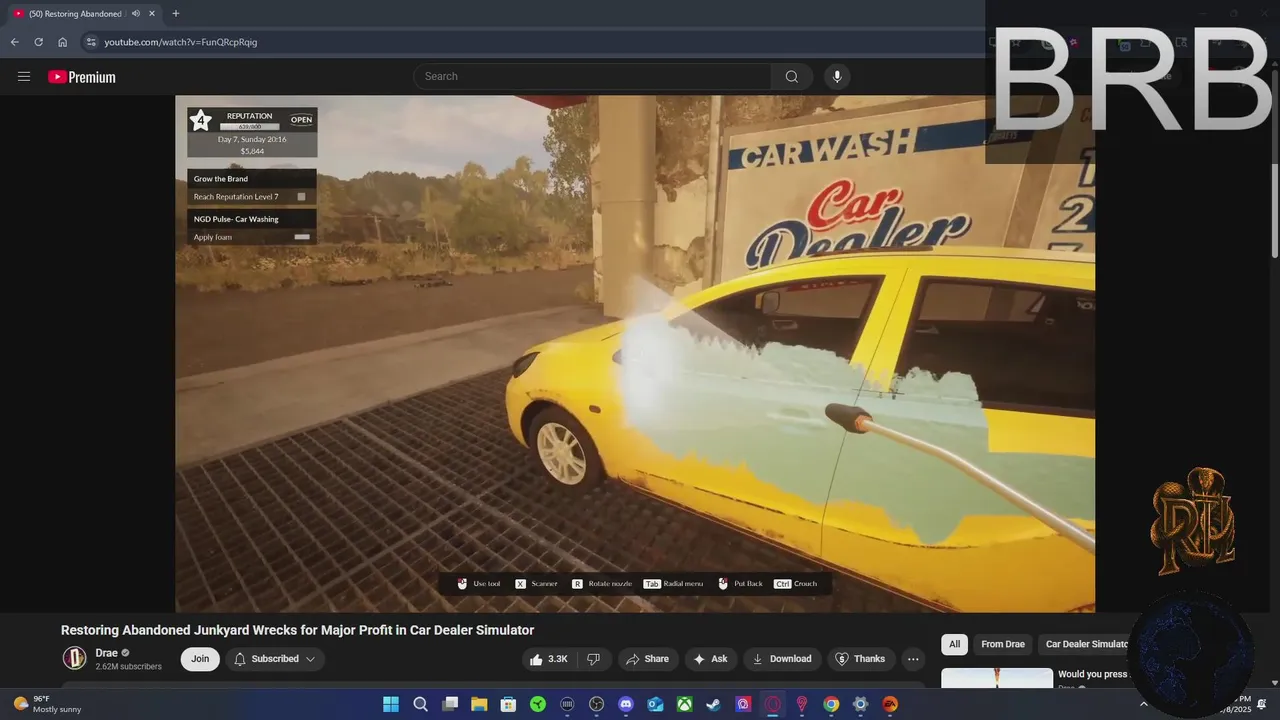View site information icon in address bar
The width and height of the screenshot is (1280, 720).
point(90,42)
